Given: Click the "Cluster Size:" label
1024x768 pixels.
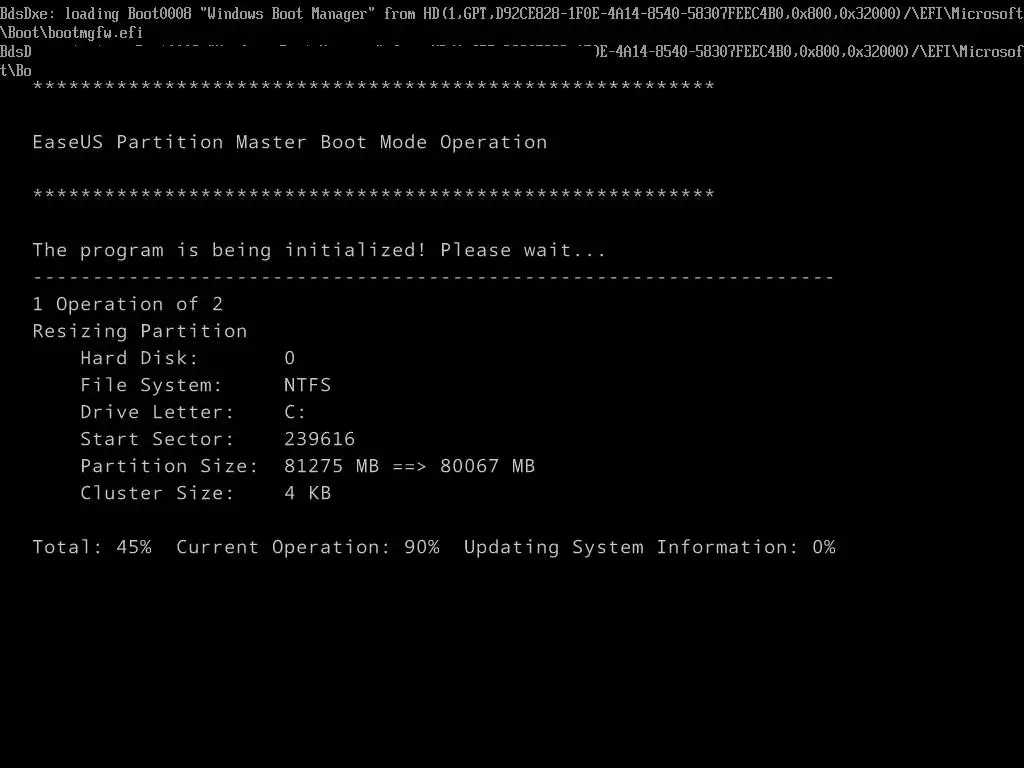Looking at the screenshot, I should click(x=157, y=493).
